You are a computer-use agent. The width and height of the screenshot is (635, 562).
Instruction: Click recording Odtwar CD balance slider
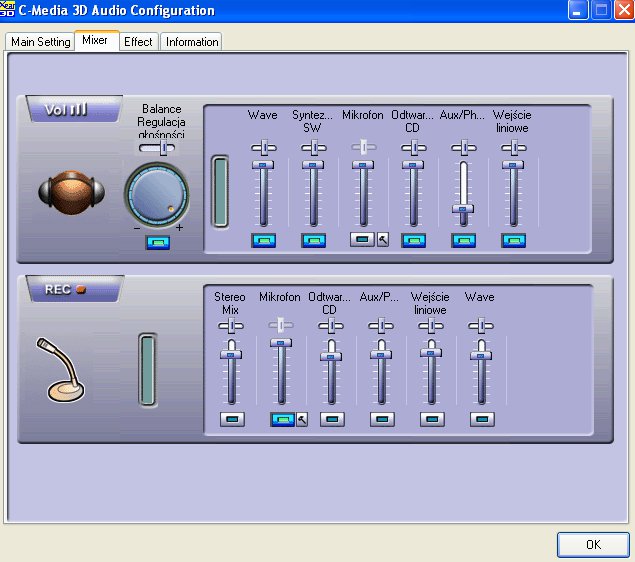pyautogui.click(x=331, y=326)
